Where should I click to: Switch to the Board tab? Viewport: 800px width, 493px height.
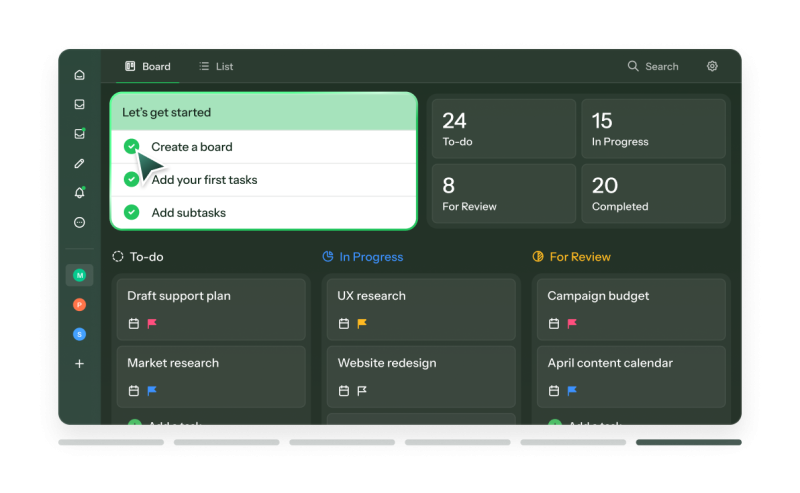click(x=147, y=66)
